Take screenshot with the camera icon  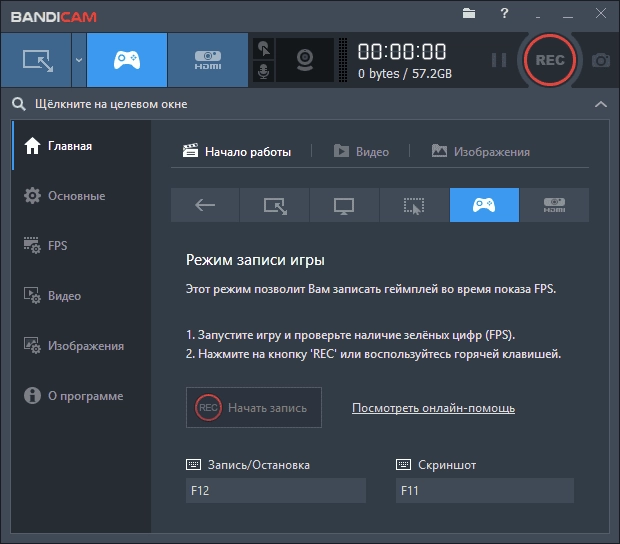point(601,60)
